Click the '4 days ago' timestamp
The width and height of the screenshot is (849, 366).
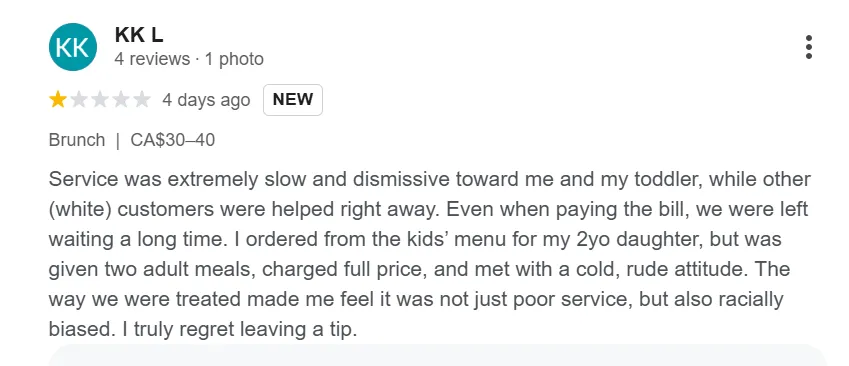point(206,100)
